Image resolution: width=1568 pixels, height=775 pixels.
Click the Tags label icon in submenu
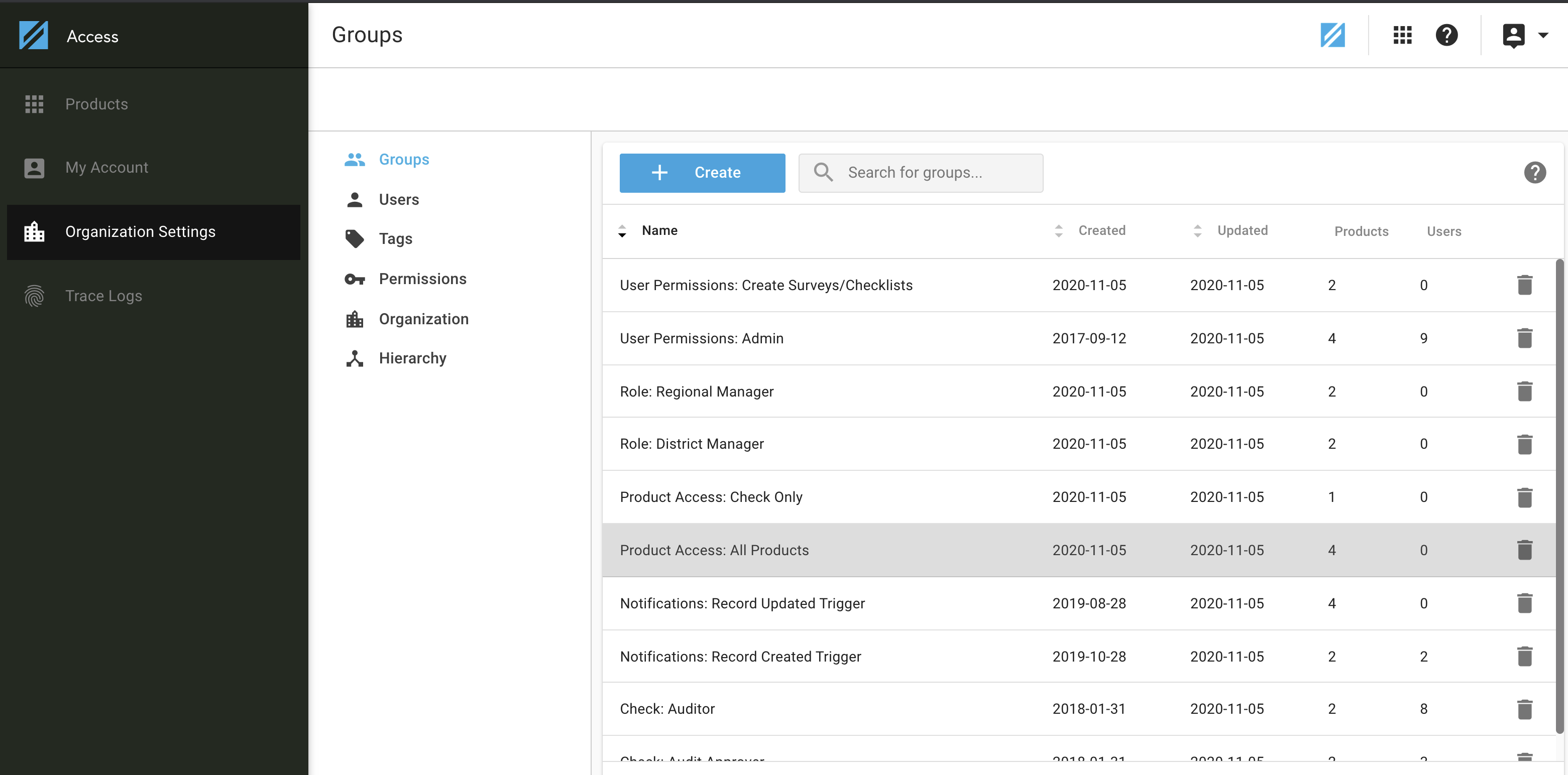[x=355, y=239]
